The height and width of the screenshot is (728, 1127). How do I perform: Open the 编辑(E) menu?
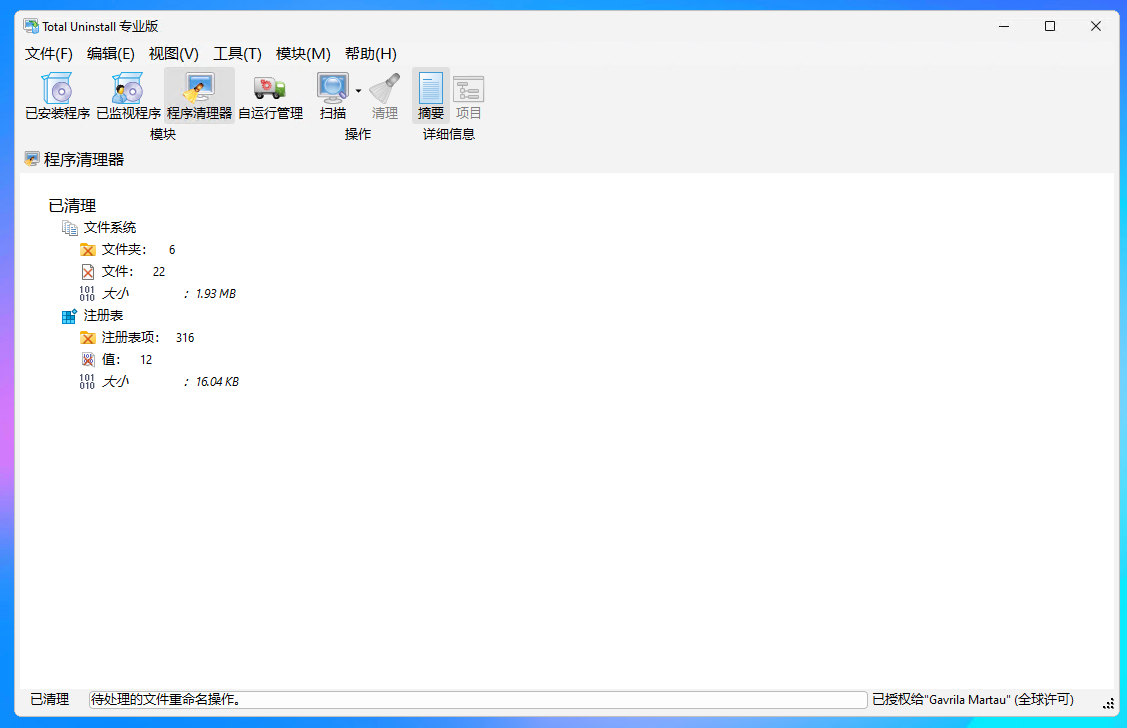[111, 54]
